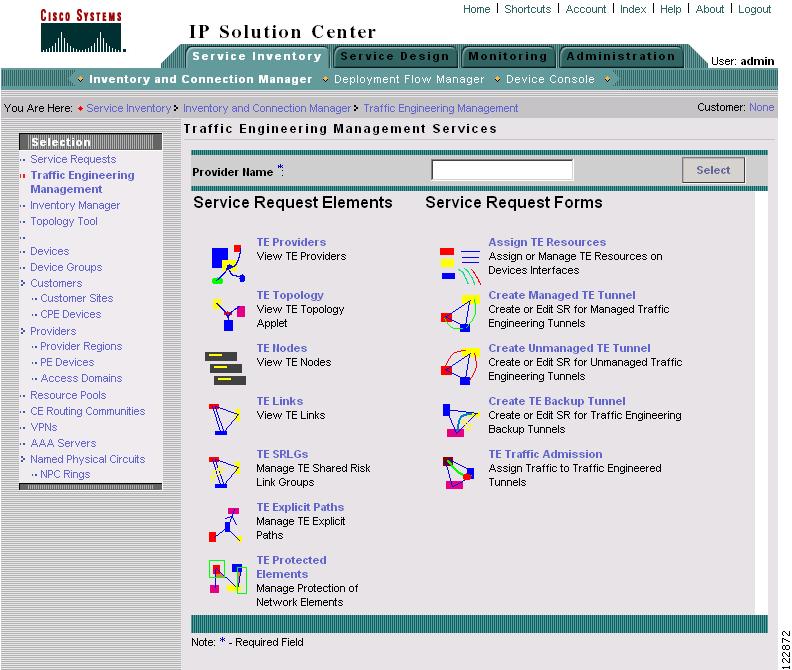This screenshot has height=670, width=792.
Task: Click the Logout link
Action: (x=754, y=9)
